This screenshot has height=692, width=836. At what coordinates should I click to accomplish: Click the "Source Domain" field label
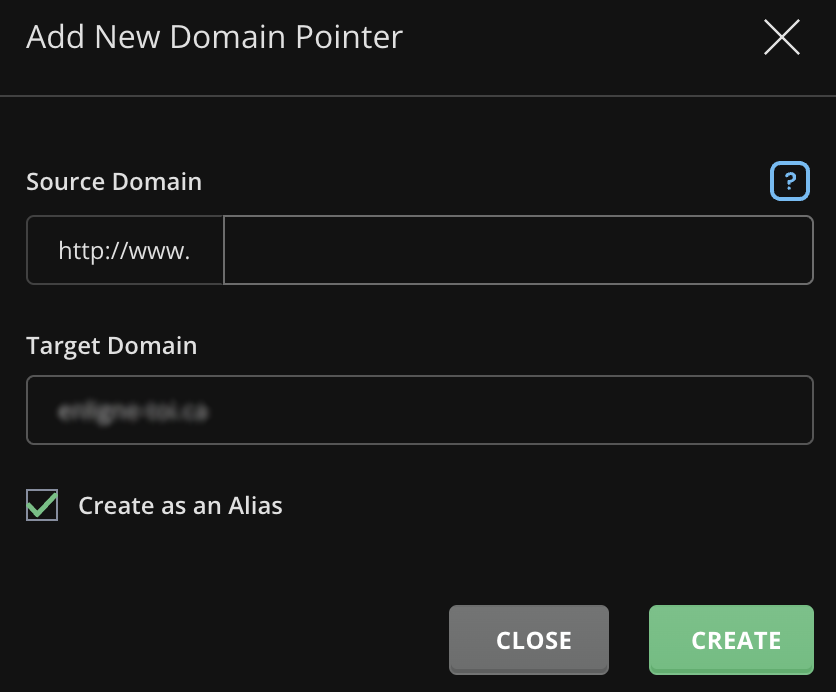coord(114,181)
